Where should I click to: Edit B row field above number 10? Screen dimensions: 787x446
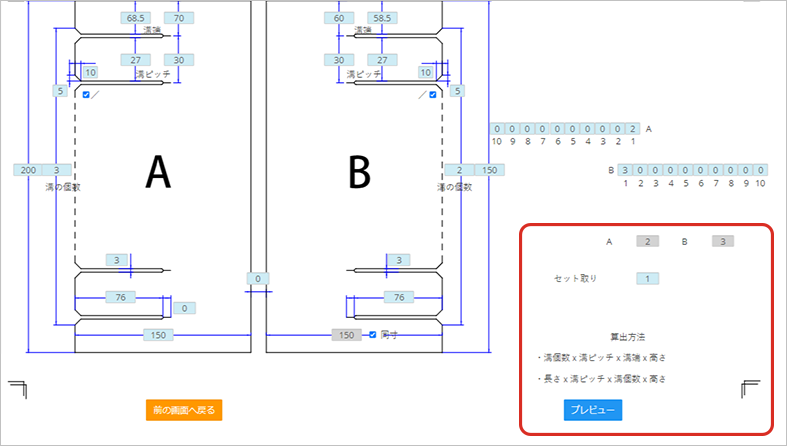point(761,170)
